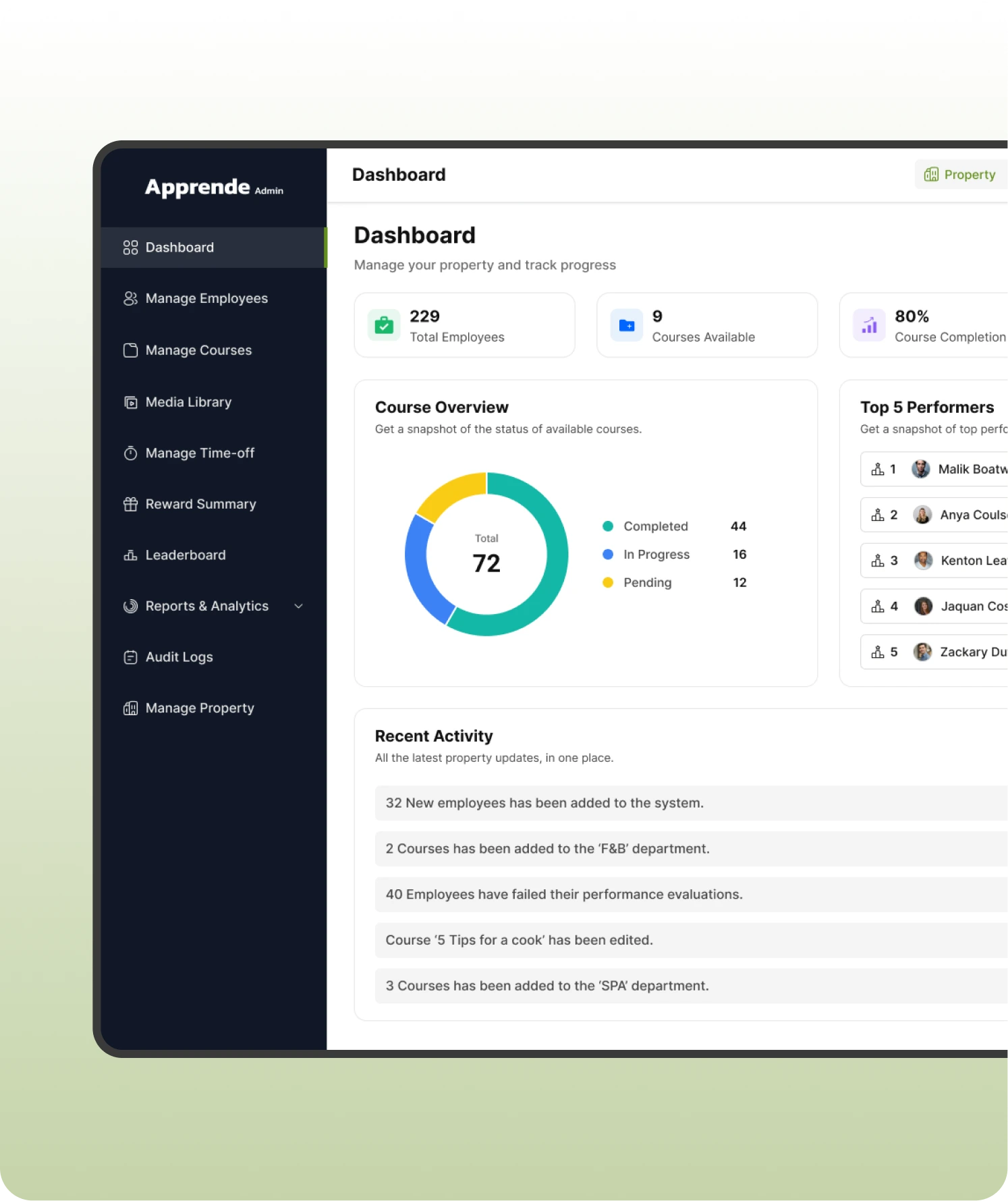The image size is (1008, 1201).
Task: Click the Manage Courses folder icon
Action: 130,350
